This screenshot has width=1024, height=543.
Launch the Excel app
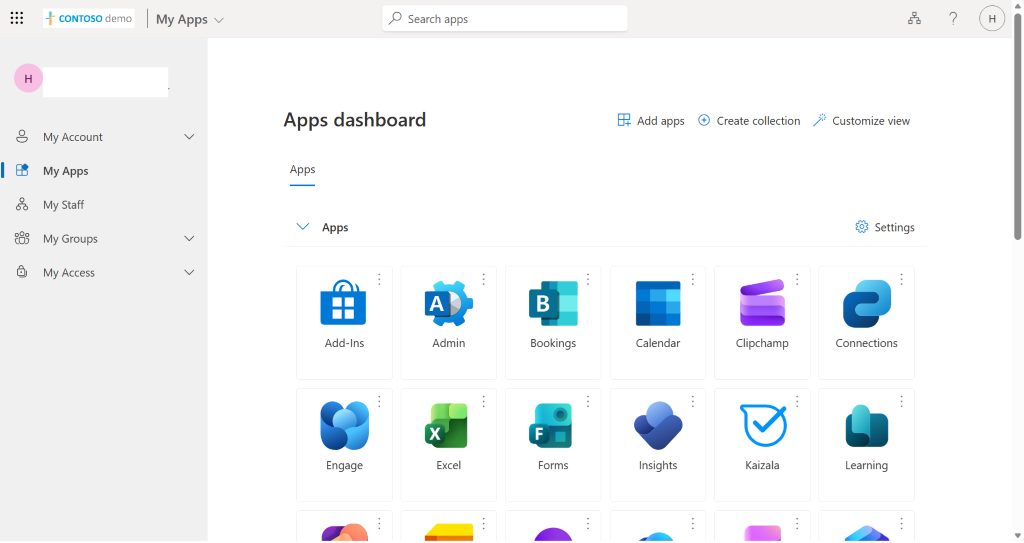(x=449, y=444)
